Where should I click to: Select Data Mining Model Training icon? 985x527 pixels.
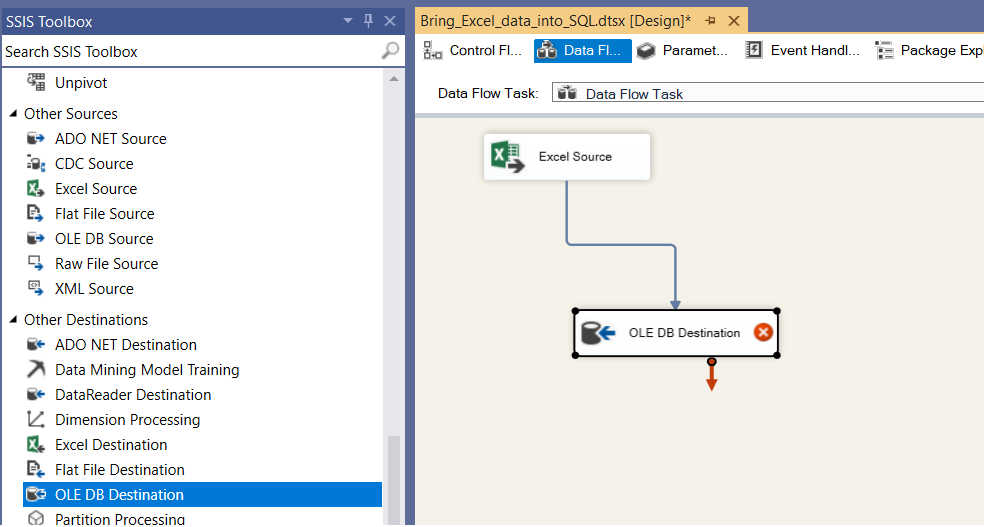coord(35,370)
